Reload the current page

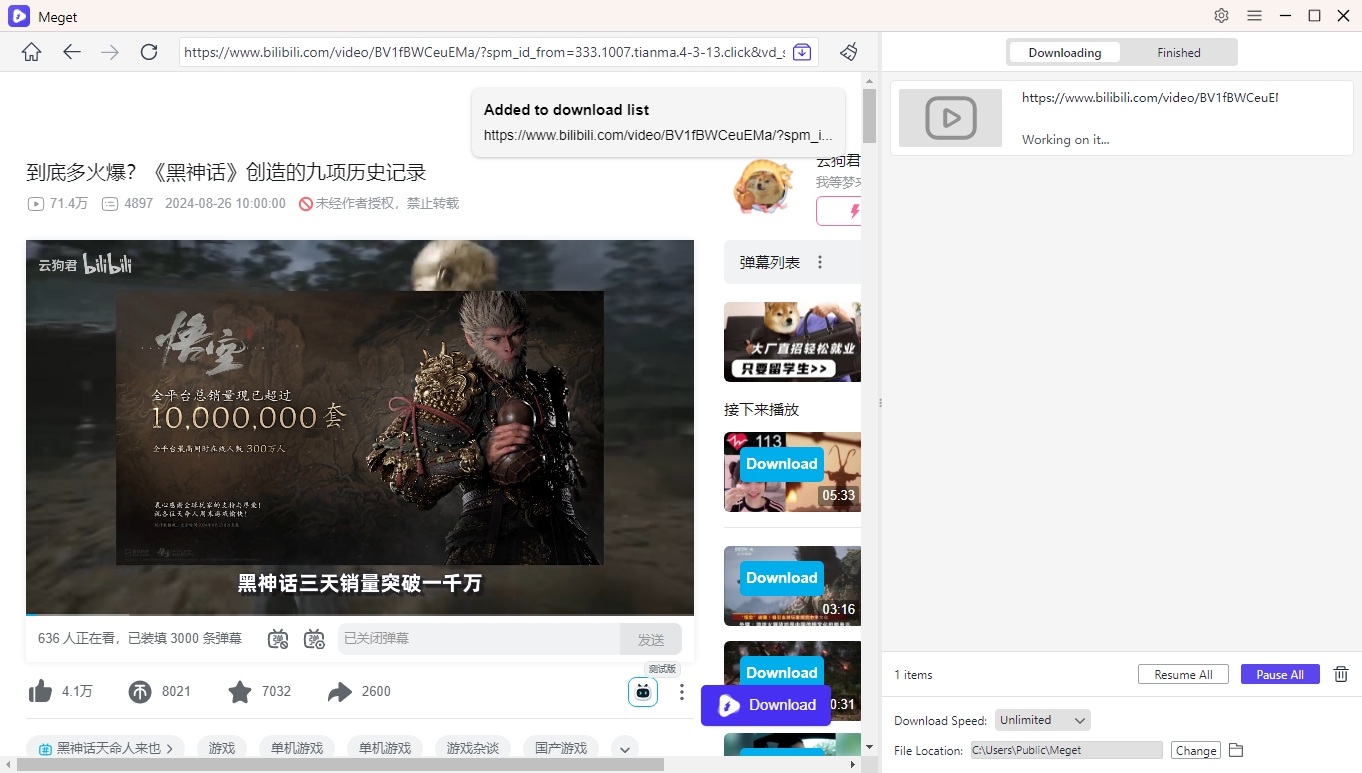(149, 52)
